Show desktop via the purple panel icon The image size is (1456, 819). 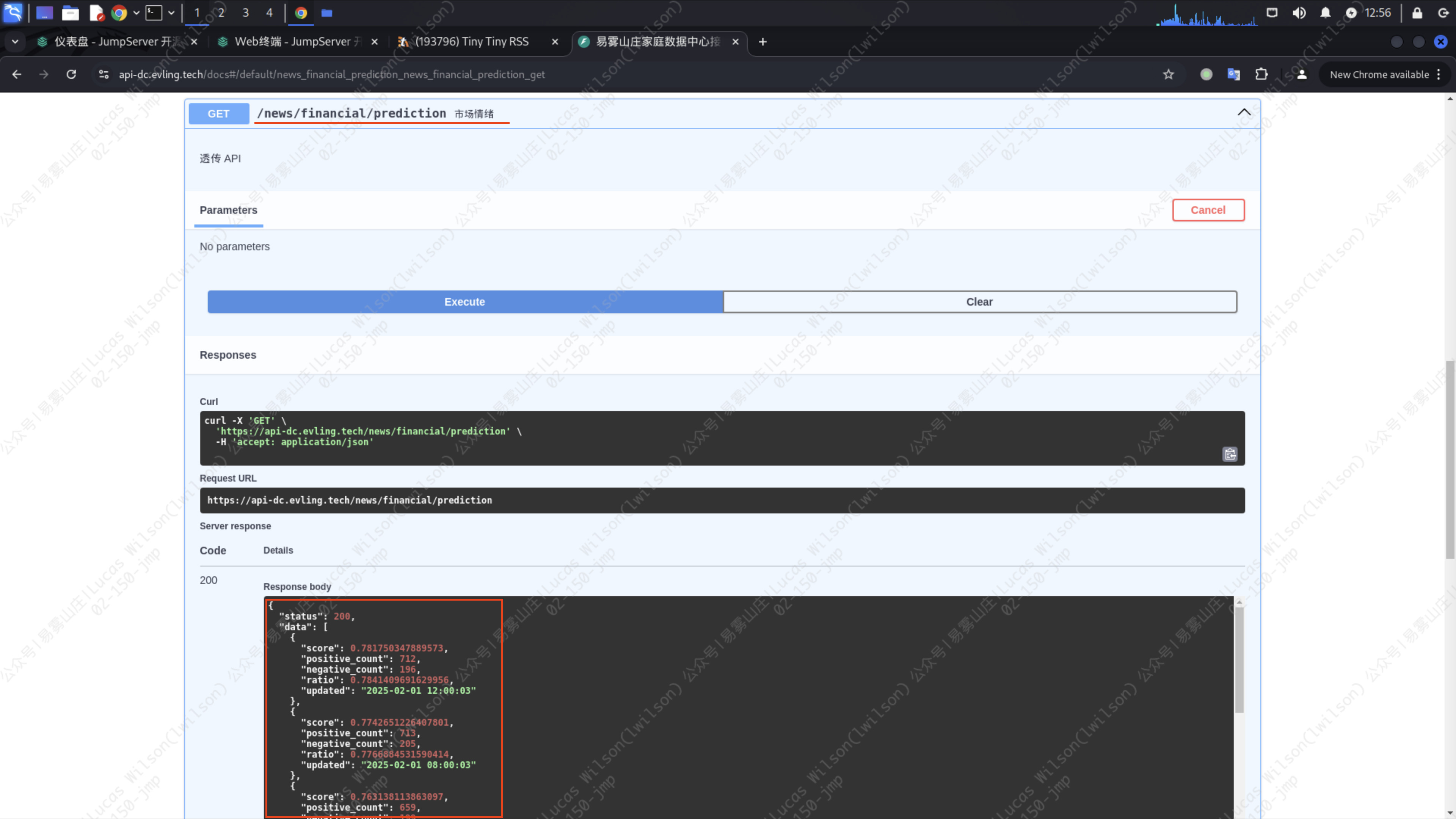[x=44, y=13]
